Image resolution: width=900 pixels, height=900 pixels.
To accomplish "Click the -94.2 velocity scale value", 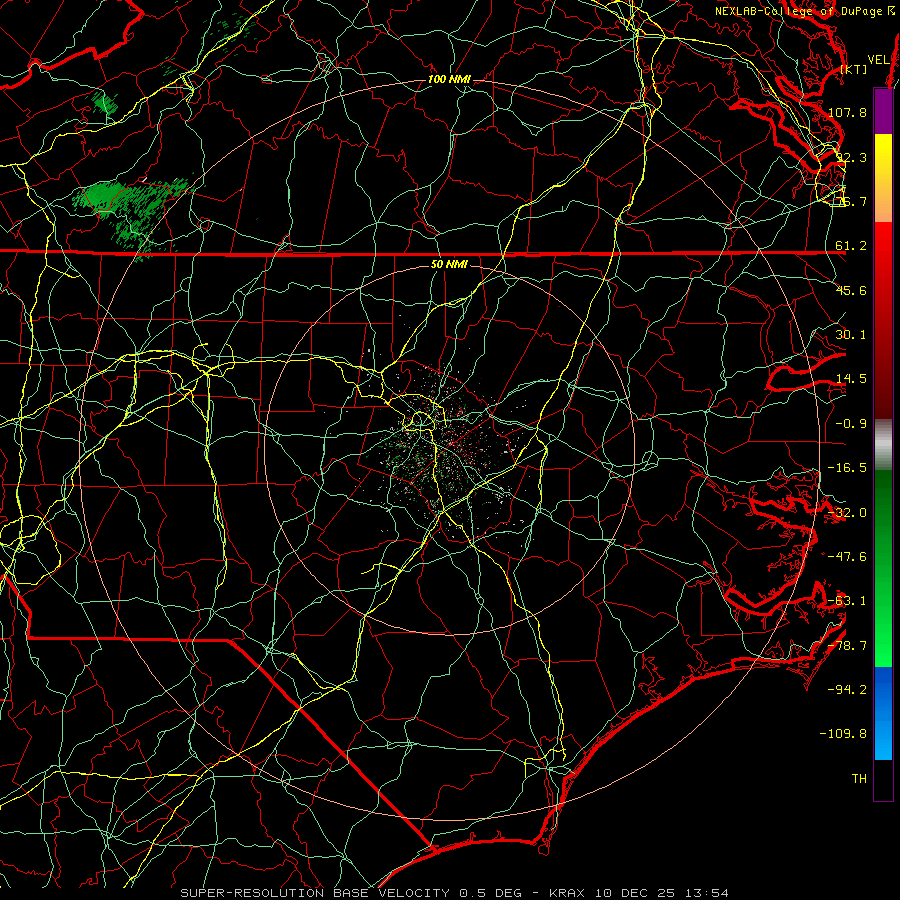I will tap(848, 690).
